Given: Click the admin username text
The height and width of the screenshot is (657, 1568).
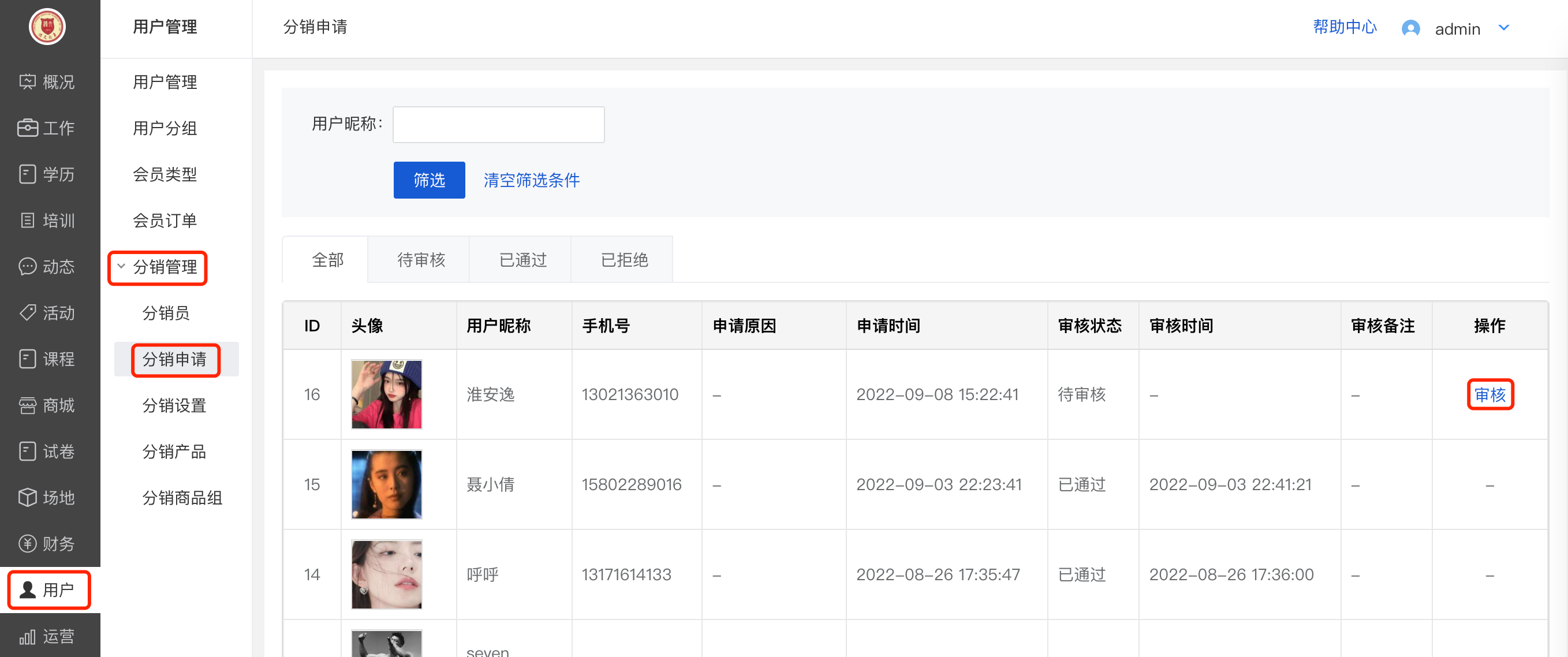Looking at the screenshot, I should (x=1457, y=29).
